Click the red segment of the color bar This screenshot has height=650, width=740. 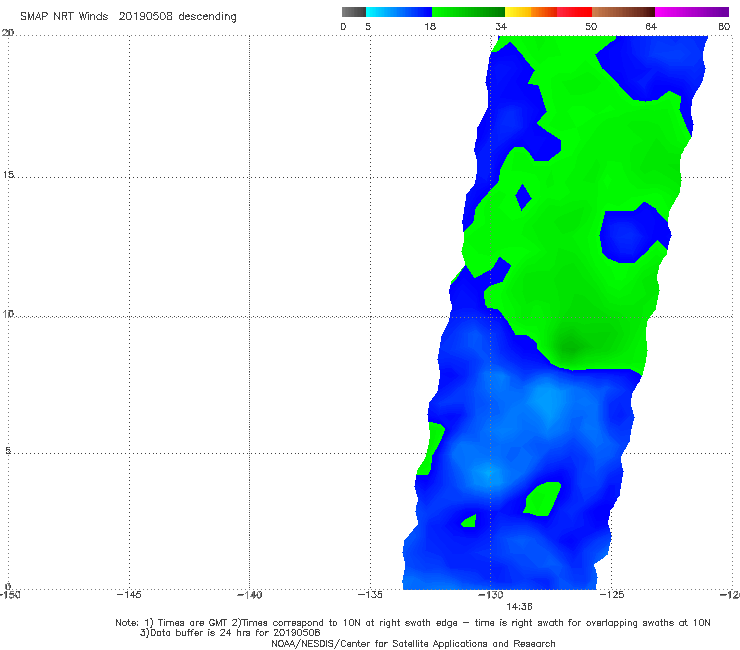(574, 12)
